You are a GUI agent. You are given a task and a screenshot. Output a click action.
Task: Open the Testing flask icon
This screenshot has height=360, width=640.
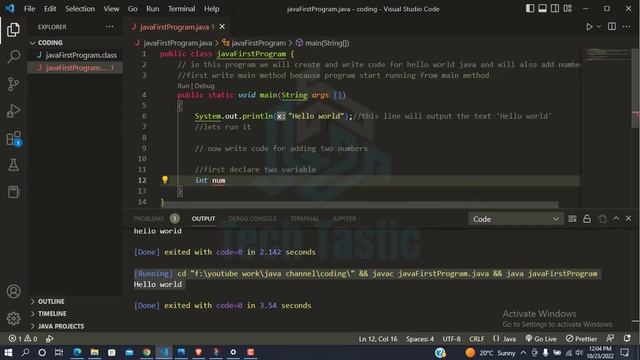coord(13,165)
